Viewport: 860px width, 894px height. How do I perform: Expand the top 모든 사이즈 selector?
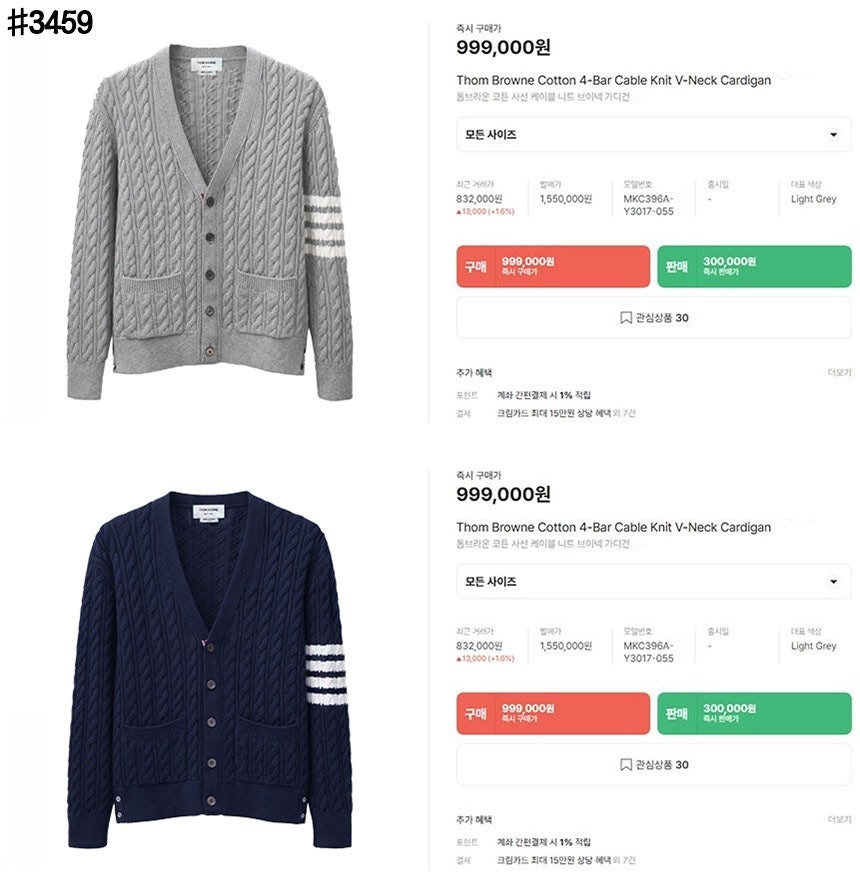click(654, 135)
